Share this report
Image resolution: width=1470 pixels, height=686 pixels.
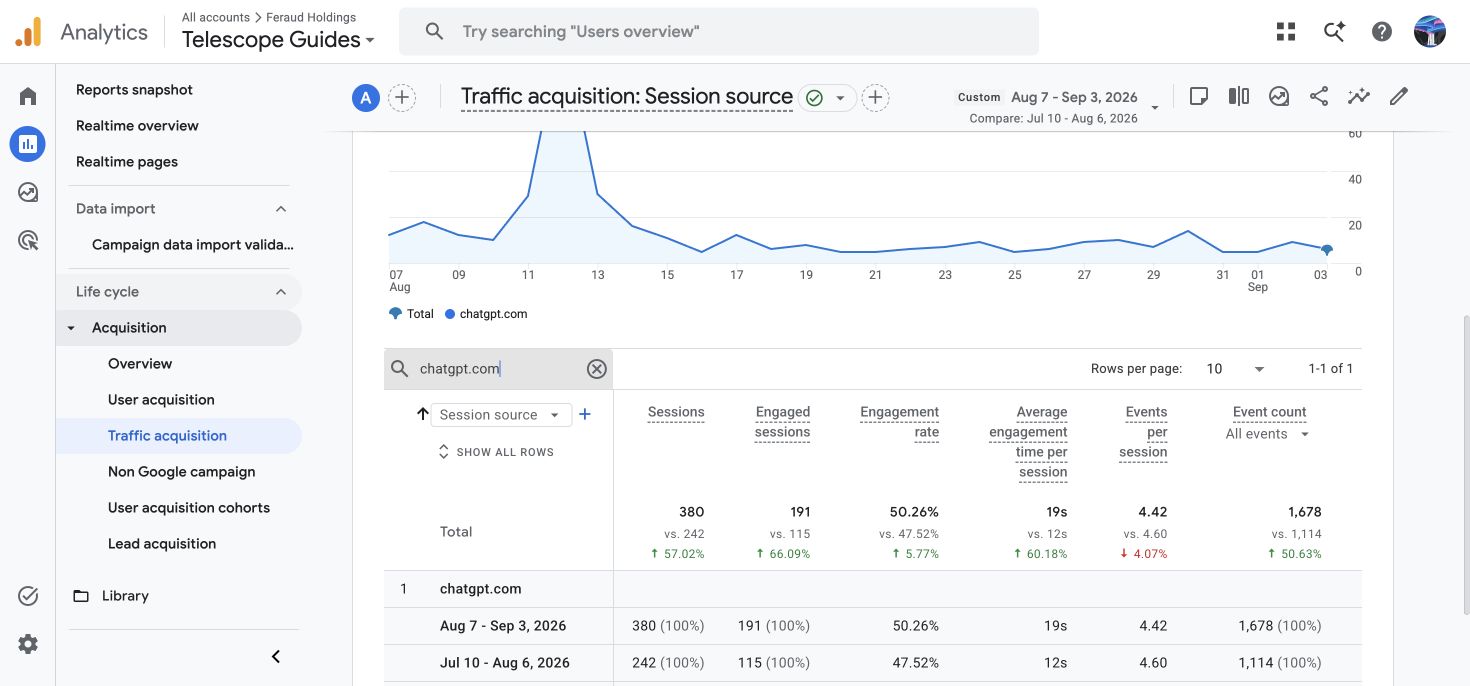(x=1319, y=96)
